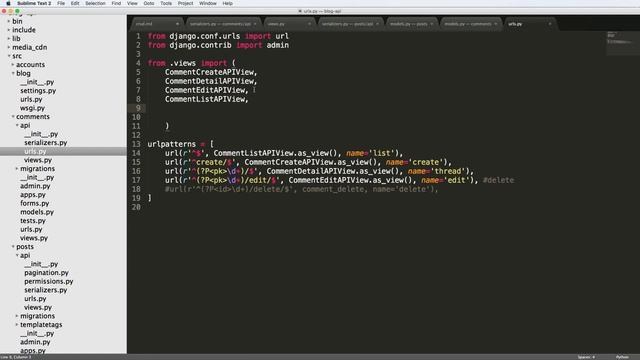This screenshot has height=360, width=640.
Task: Click the commented delete url on line 18
Action: (x=301, y=189)
